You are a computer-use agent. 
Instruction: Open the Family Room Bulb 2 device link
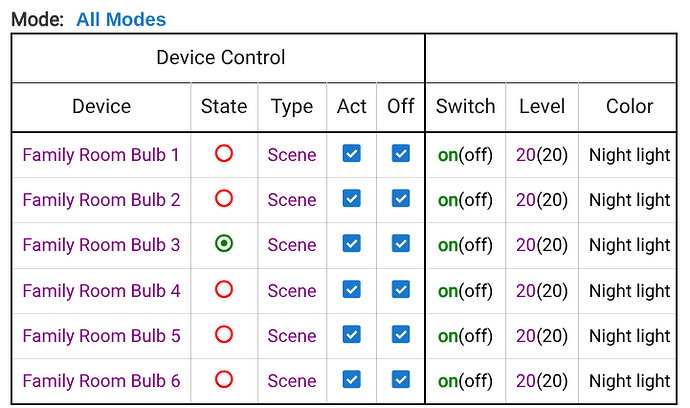click(x=101, y=200)
